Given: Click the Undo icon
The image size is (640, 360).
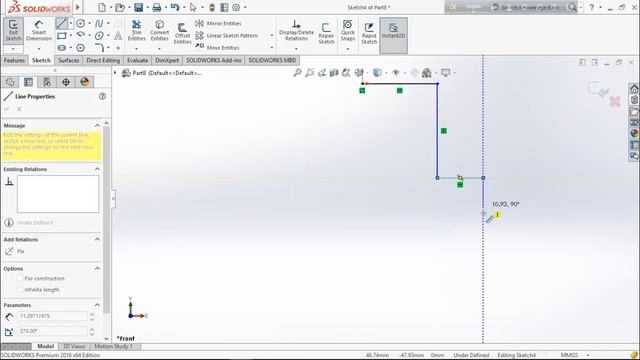Looking at the screenshot, I should [x=175, y=7].
